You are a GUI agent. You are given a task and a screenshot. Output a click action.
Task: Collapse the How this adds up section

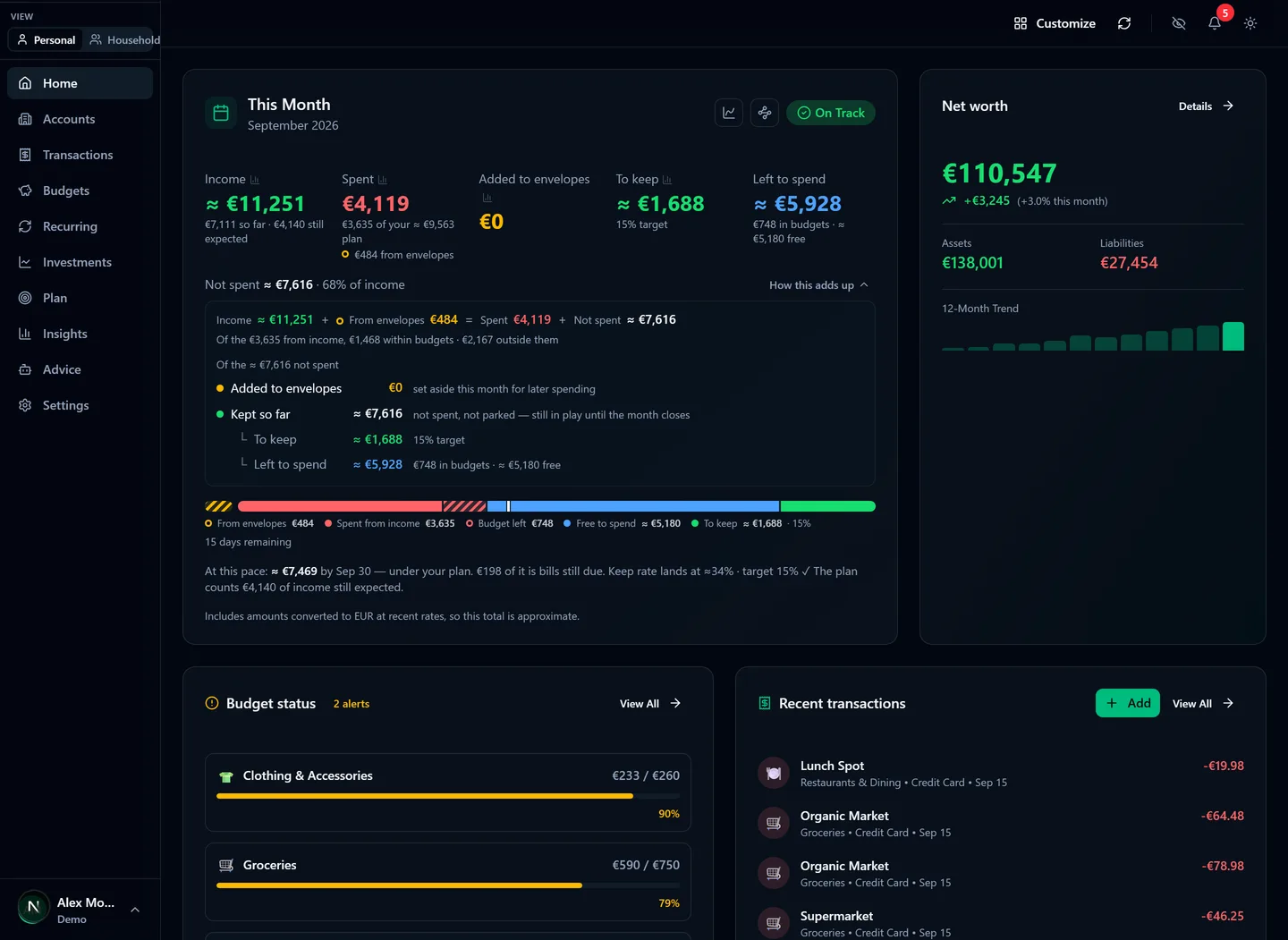click(818, 285)
